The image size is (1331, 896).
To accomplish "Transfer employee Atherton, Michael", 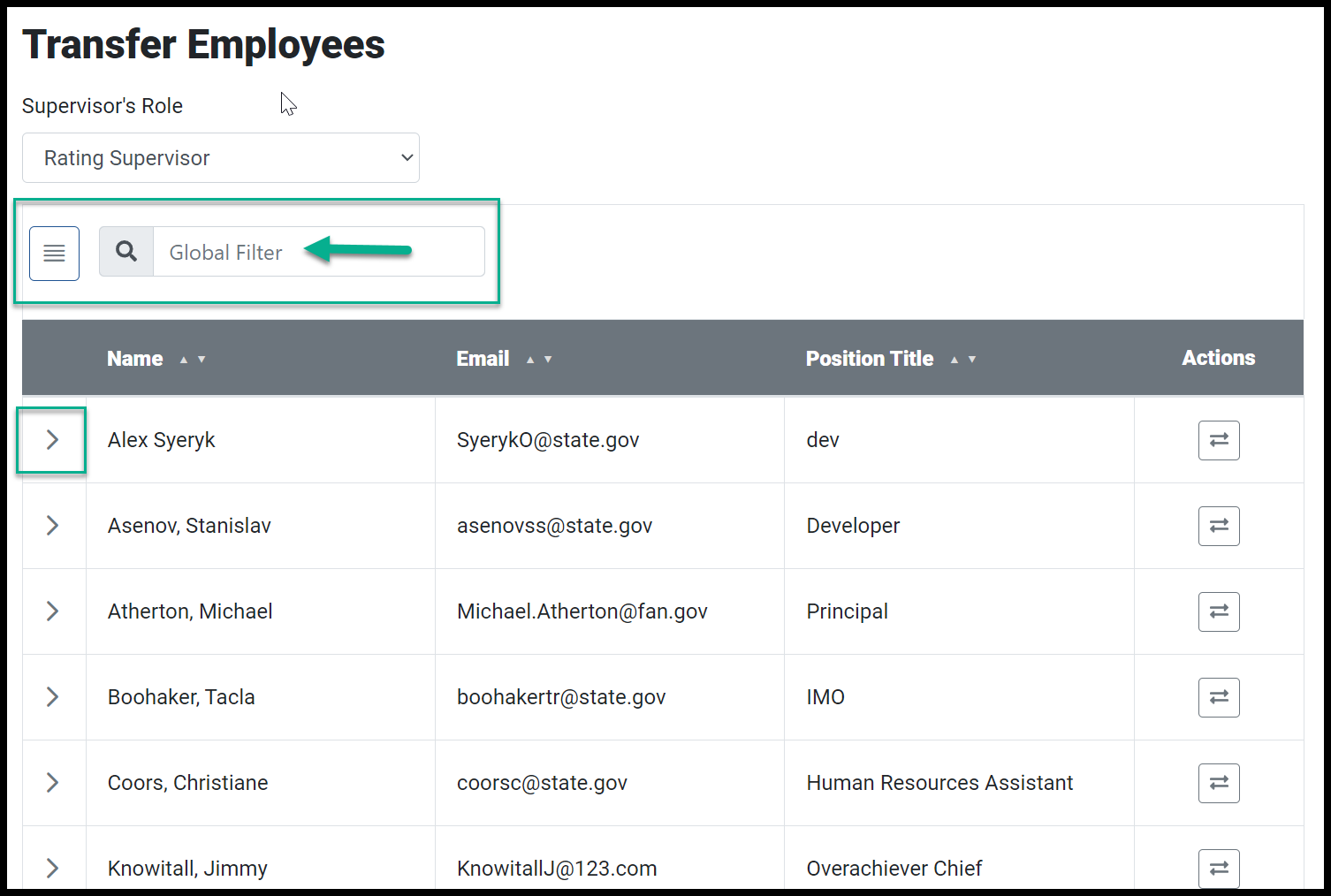I will [1219, 611].
